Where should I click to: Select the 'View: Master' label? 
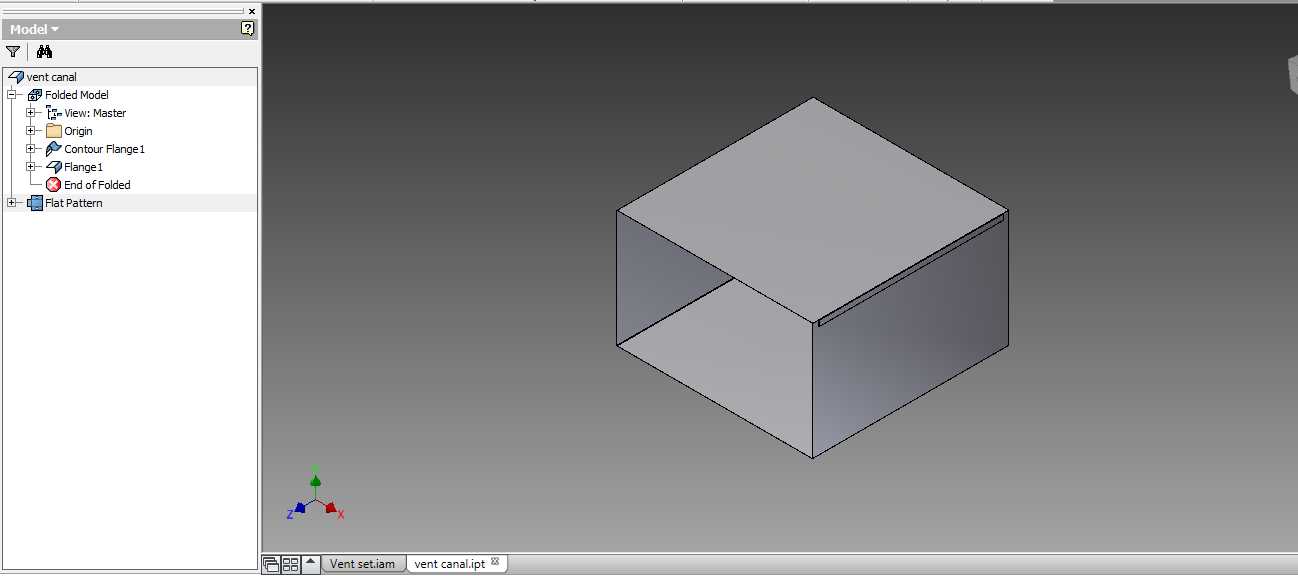[96, 113]
